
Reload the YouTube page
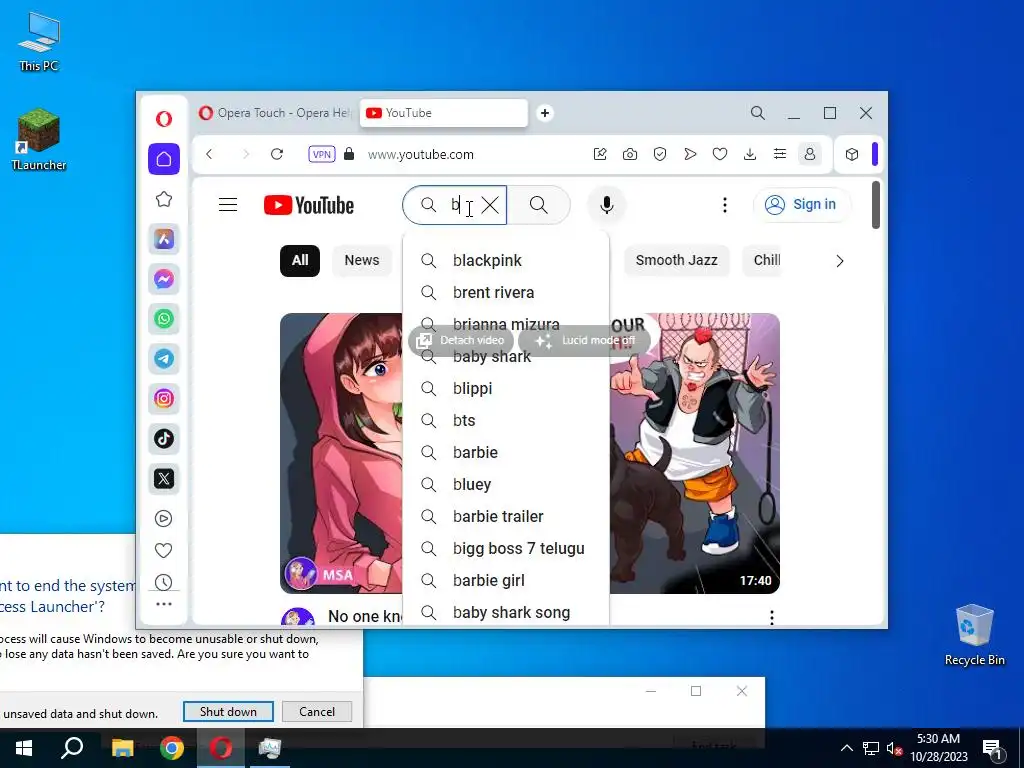tap(277, 154)
